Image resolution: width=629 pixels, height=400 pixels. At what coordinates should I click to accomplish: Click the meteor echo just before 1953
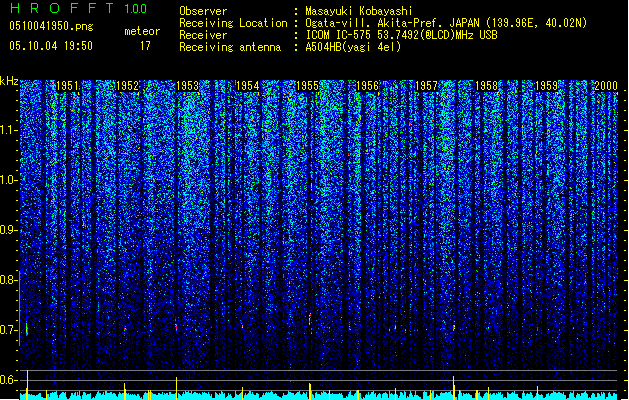click(x=176, y=327)
